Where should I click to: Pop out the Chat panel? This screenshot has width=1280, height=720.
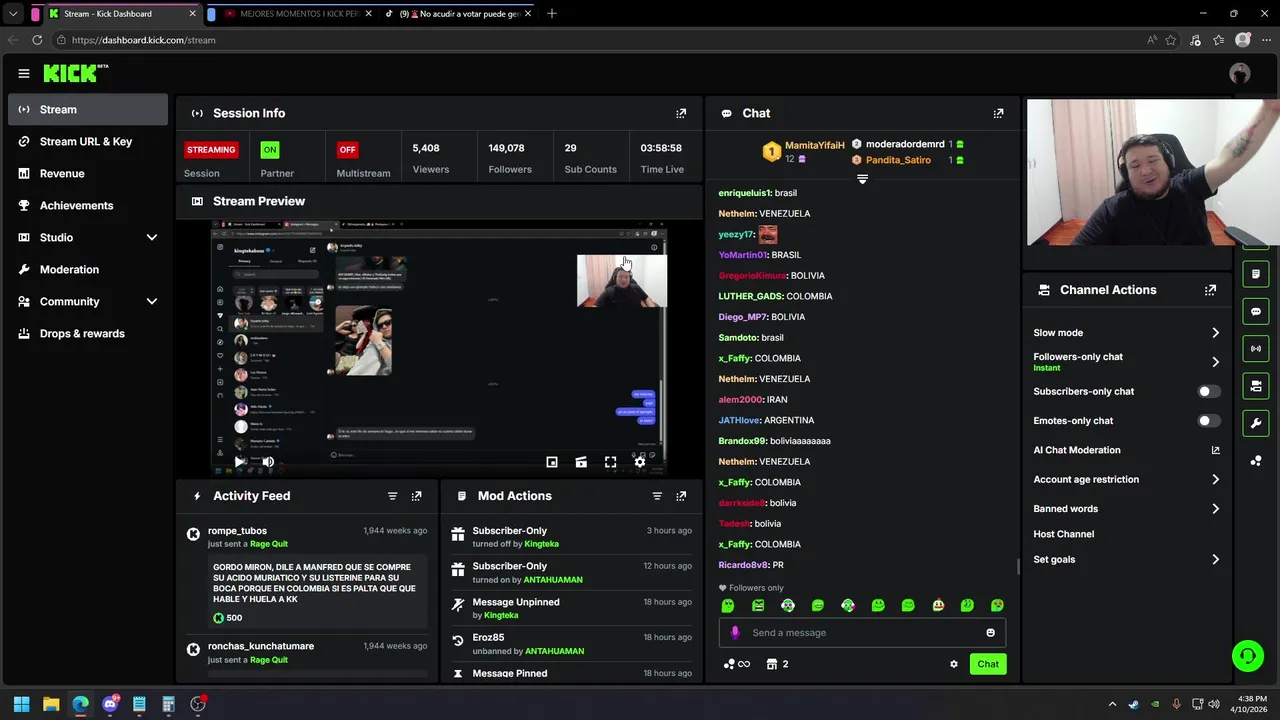coord(998,113)
